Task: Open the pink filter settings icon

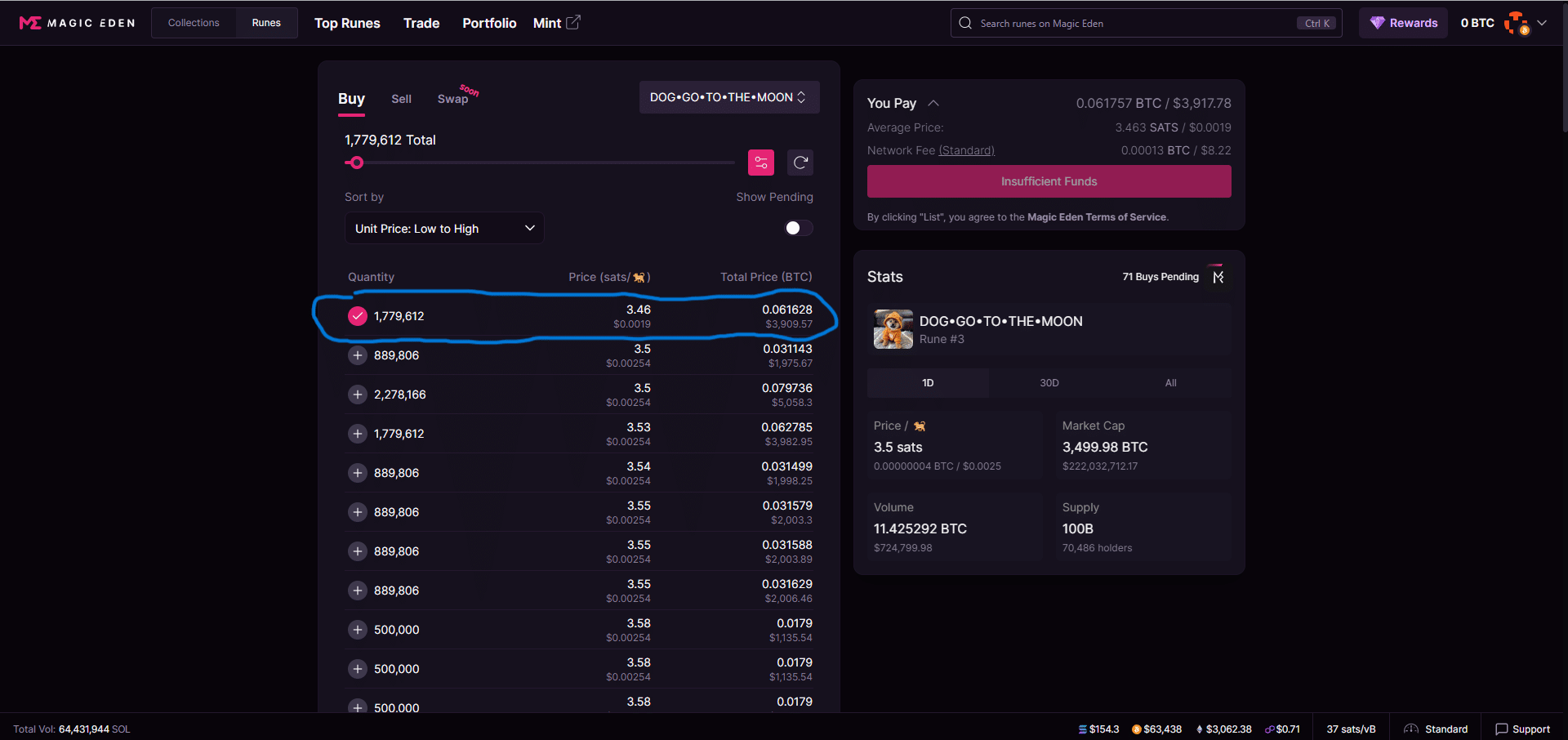Action: click(x=761, y=163)
